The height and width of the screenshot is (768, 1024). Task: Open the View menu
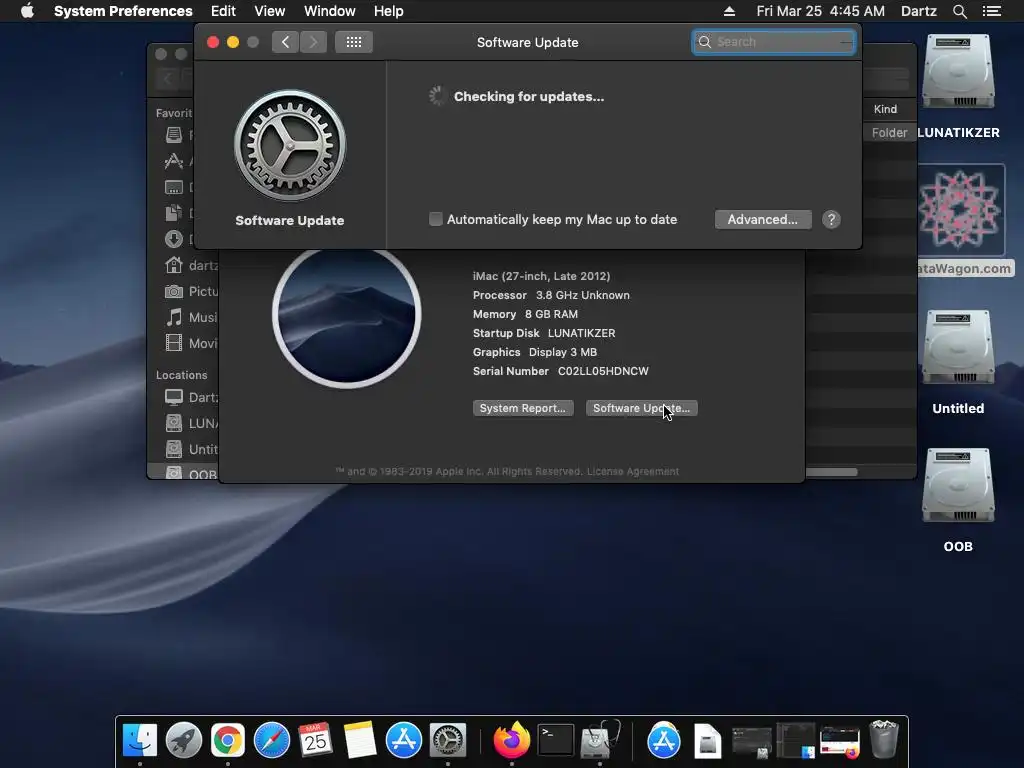point(270,11)
